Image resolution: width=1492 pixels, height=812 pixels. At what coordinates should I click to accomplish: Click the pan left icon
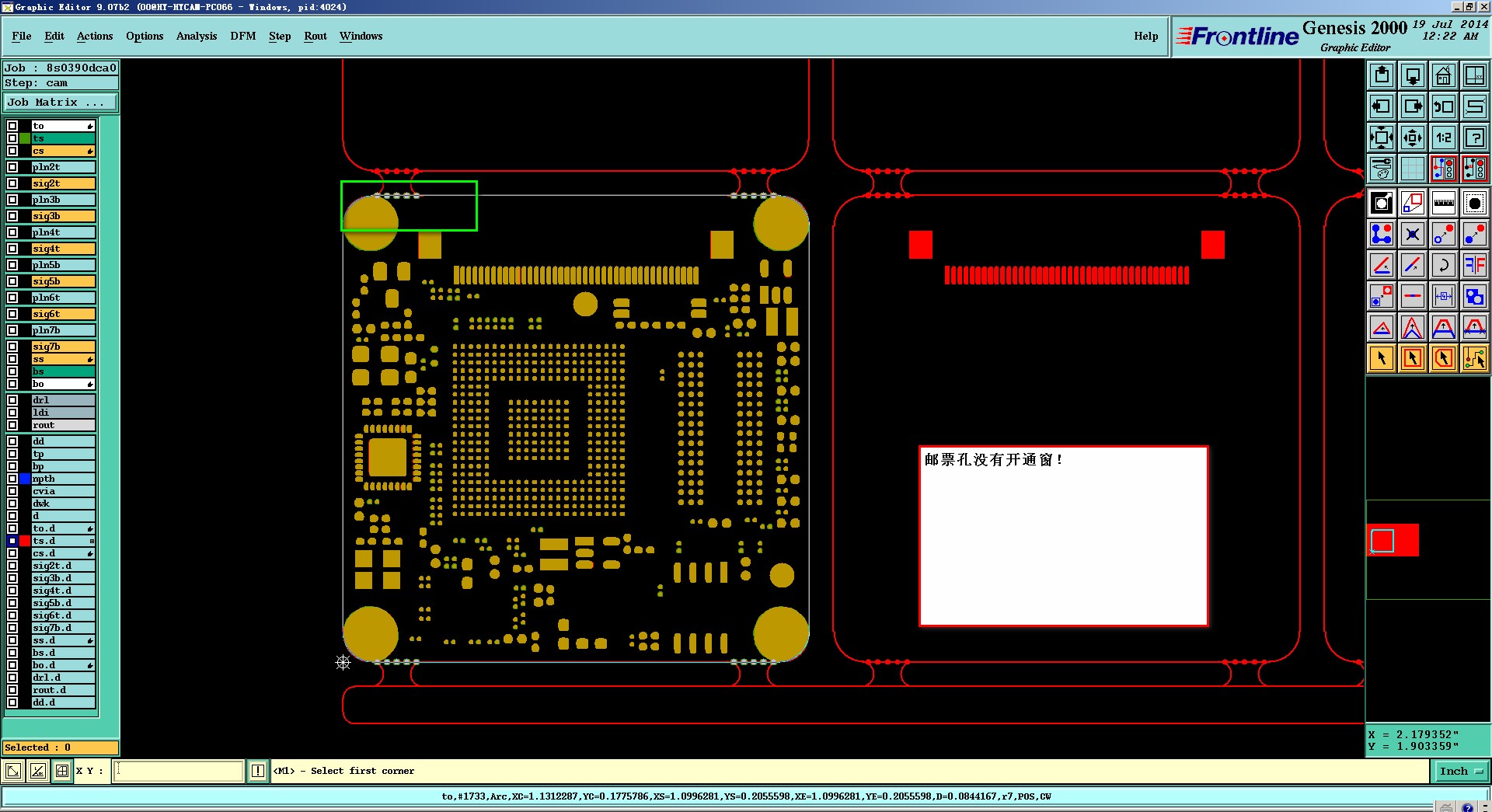click(1382, 106)
